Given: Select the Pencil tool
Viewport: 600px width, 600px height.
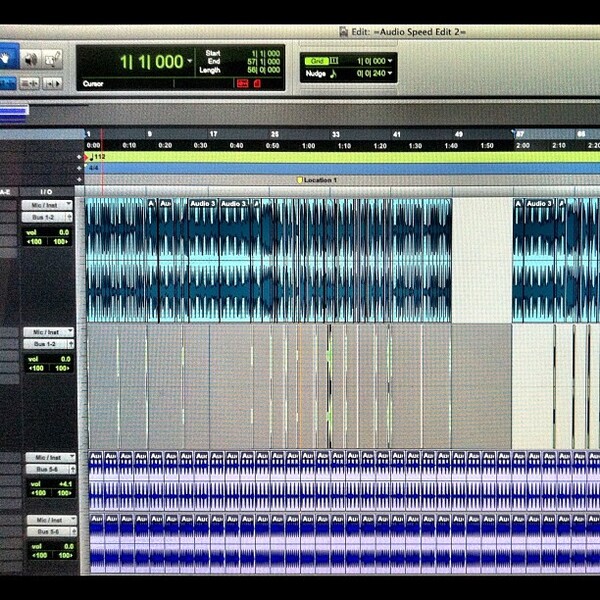Looking at the screenshot, I should 52,59.
